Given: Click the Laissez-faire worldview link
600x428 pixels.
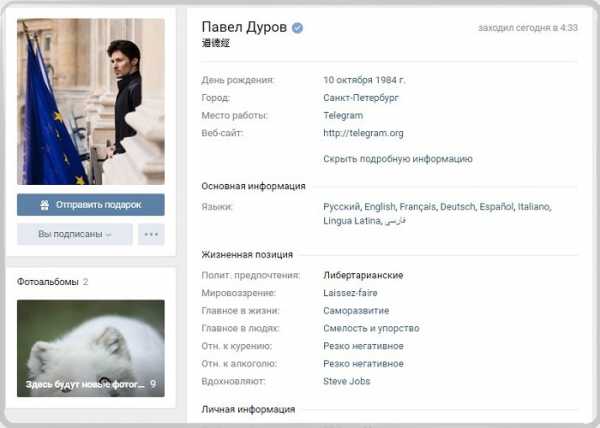Looking at the screenshot, I should click(350, 293).
